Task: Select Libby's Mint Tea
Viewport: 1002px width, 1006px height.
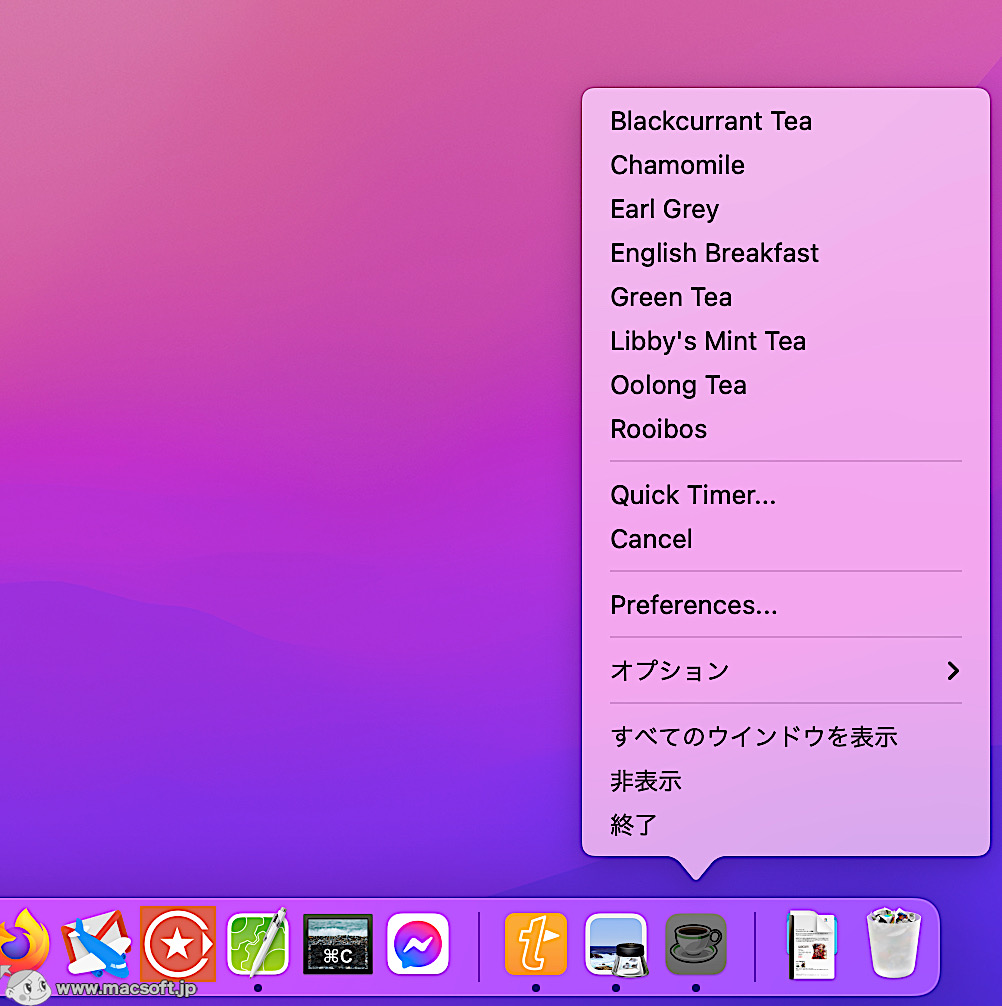Action: [x=786, y=341]
